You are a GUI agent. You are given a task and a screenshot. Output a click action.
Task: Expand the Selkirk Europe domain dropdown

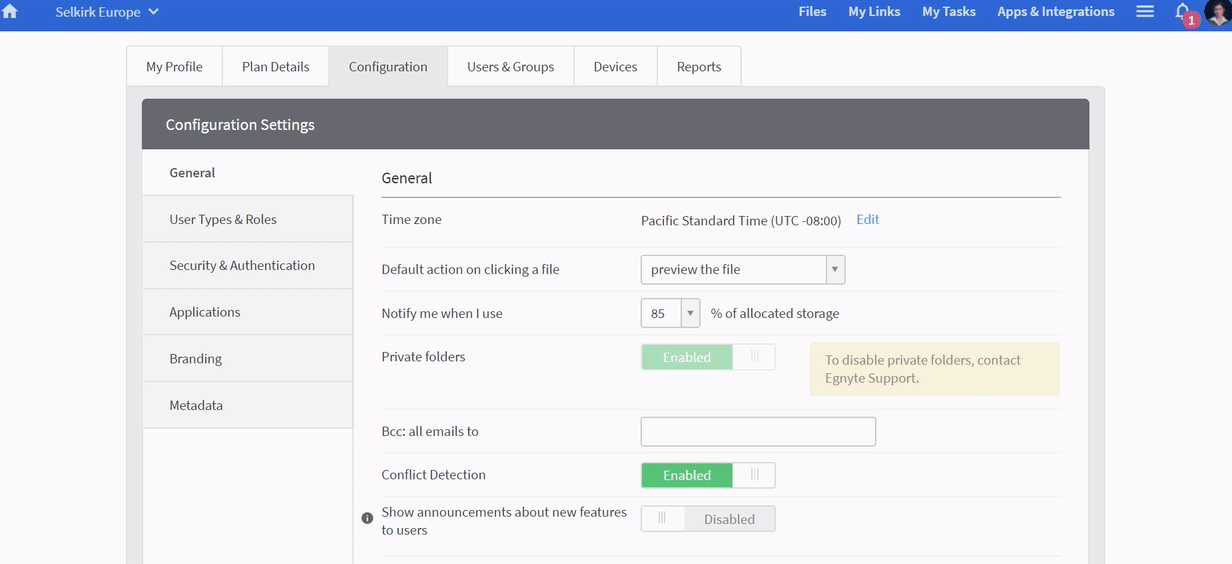[x=107, y=12]
